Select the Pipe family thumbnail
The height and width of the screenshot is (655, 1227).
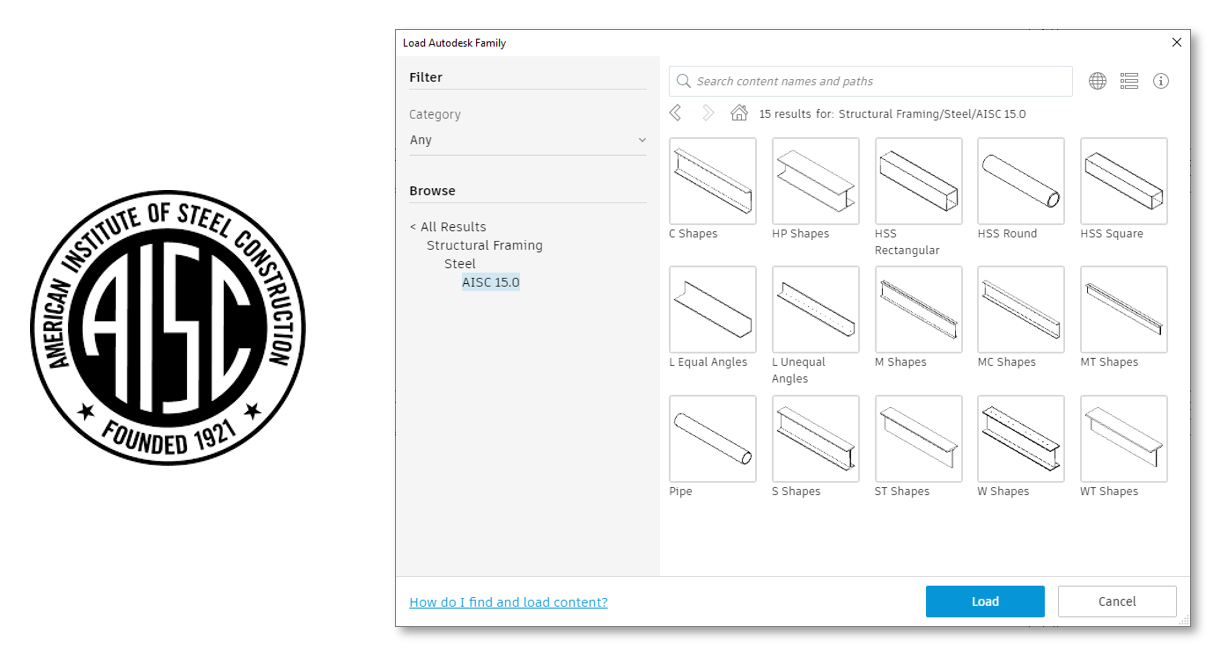click(x=713, y=439)
